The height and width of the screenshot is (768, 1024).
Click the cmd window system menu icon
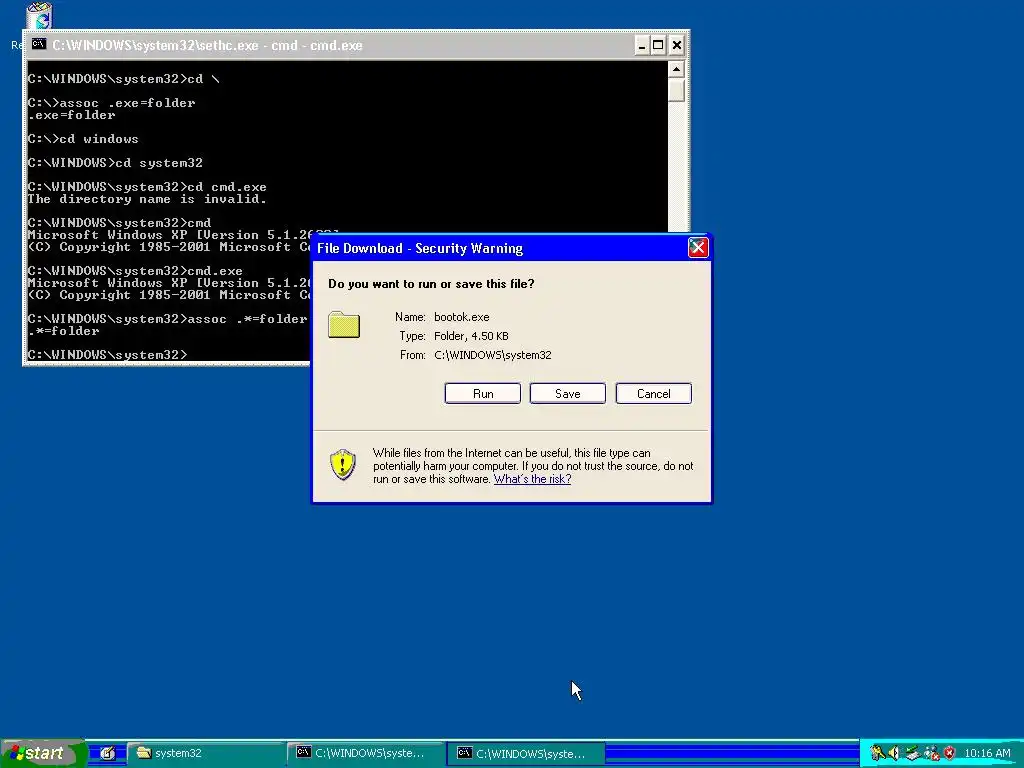click(39, 44)
